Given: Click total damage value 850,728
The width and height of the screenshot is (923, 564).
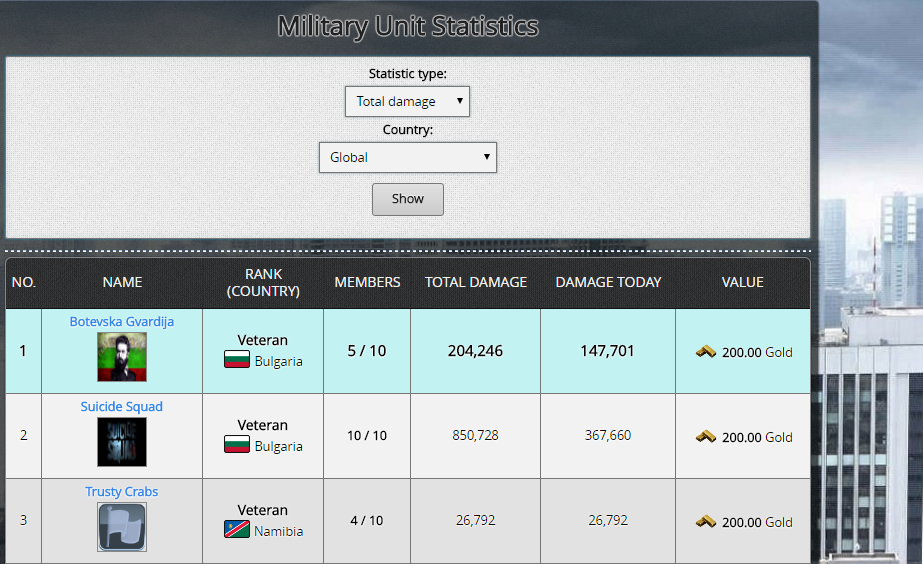Looking at the screenshot, I should click(x=475, y=435).
